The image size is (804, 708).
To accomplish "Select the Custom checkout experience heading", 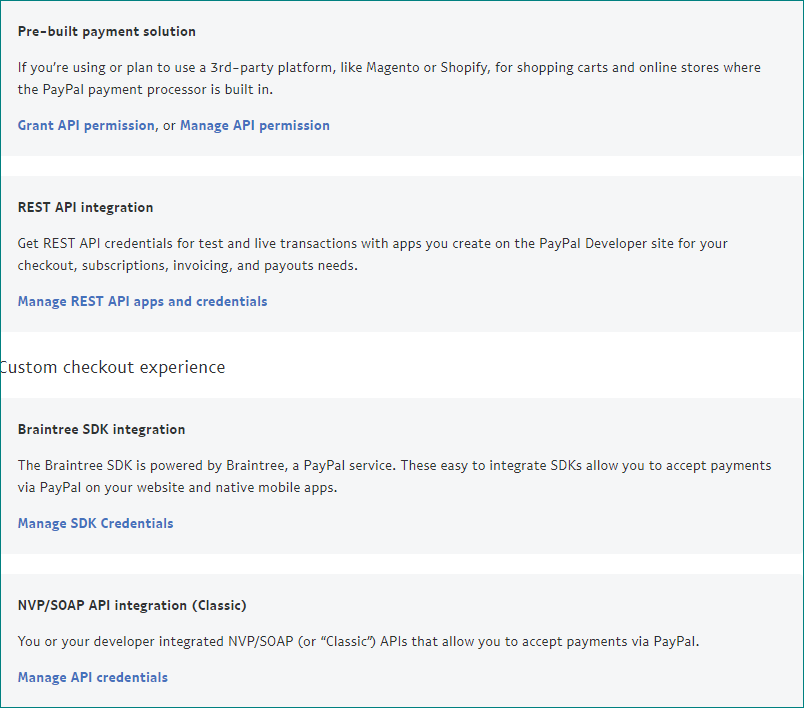I will tap(113, 368).
